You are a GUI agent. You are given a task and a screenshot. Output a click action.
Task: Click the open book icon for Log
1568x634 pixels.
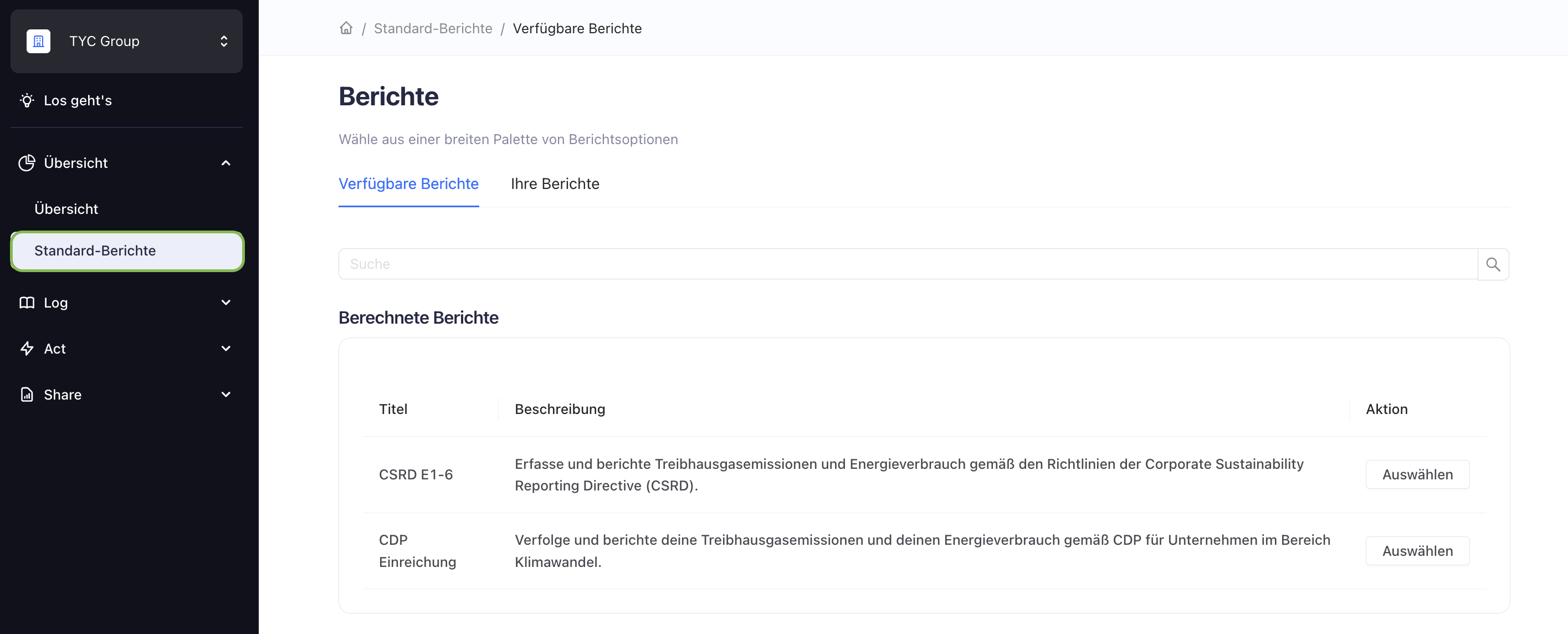click(x=27, y=303)
